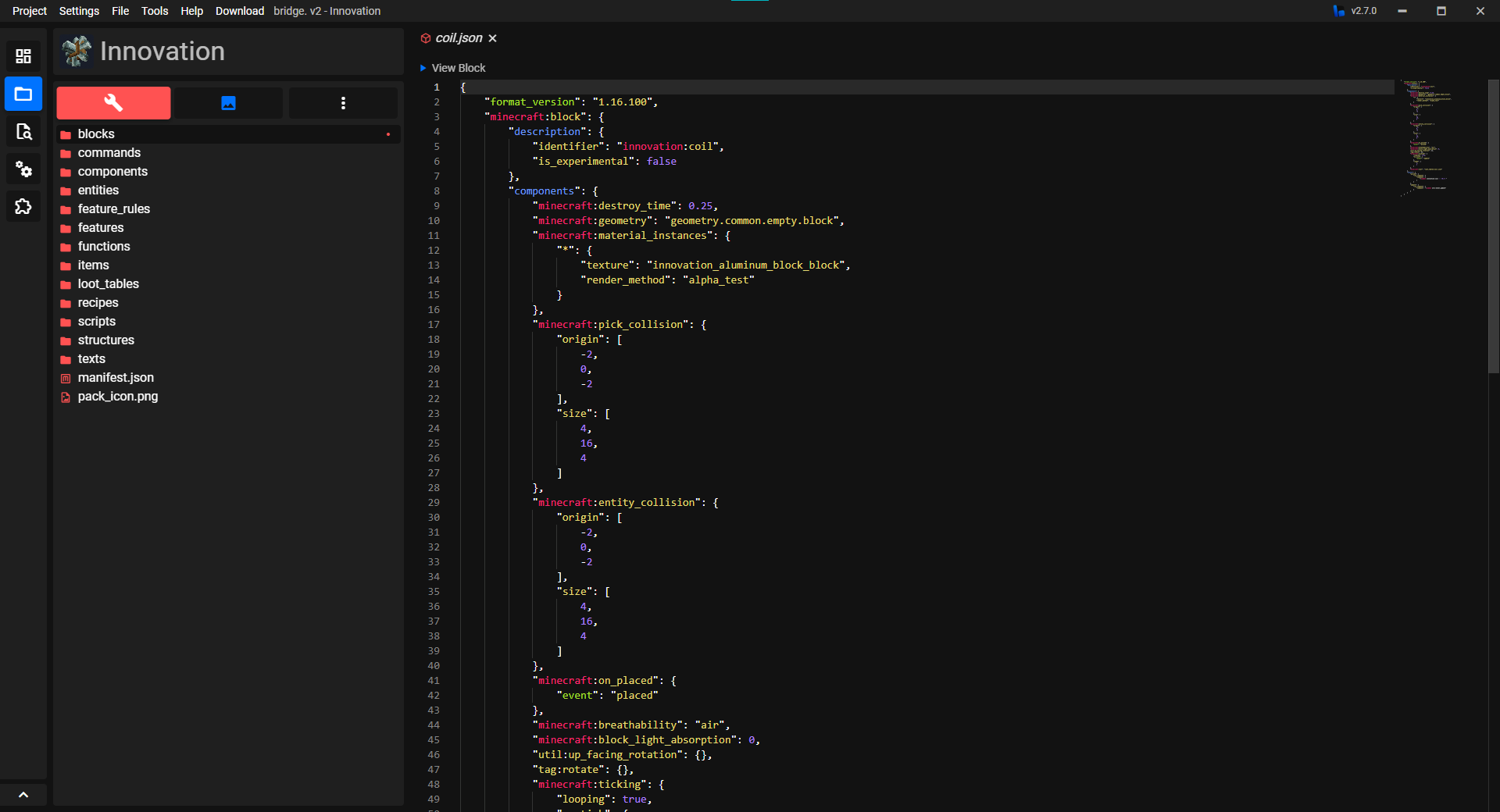Expand the components folder
Viewport: 1500px width, 812px height.
228,172
